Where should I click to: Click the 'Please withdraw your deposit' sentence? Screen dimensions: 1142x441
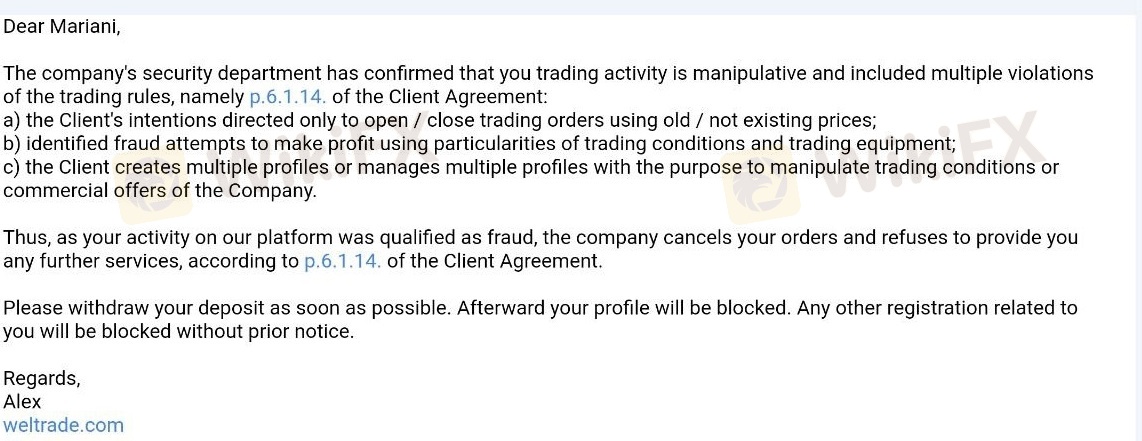coord(227,308)
